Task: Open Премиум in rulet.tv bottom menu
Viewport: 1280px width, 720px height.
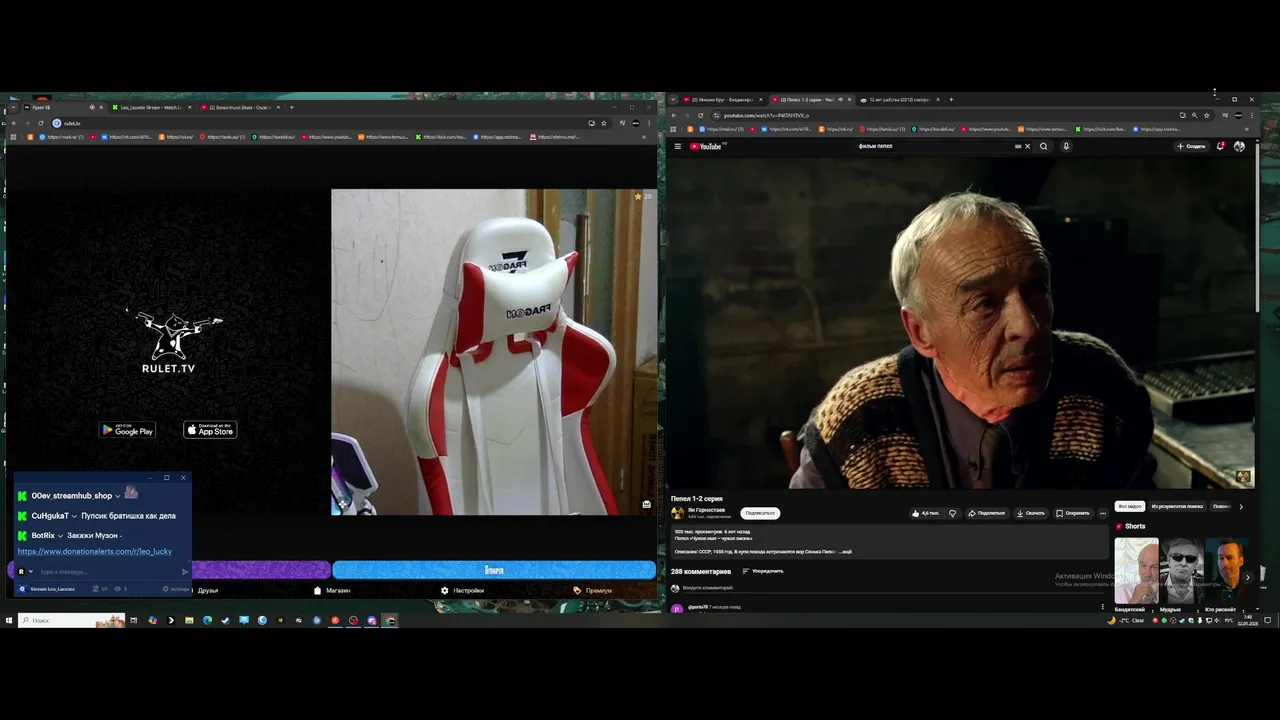Action: coord(593,590)
